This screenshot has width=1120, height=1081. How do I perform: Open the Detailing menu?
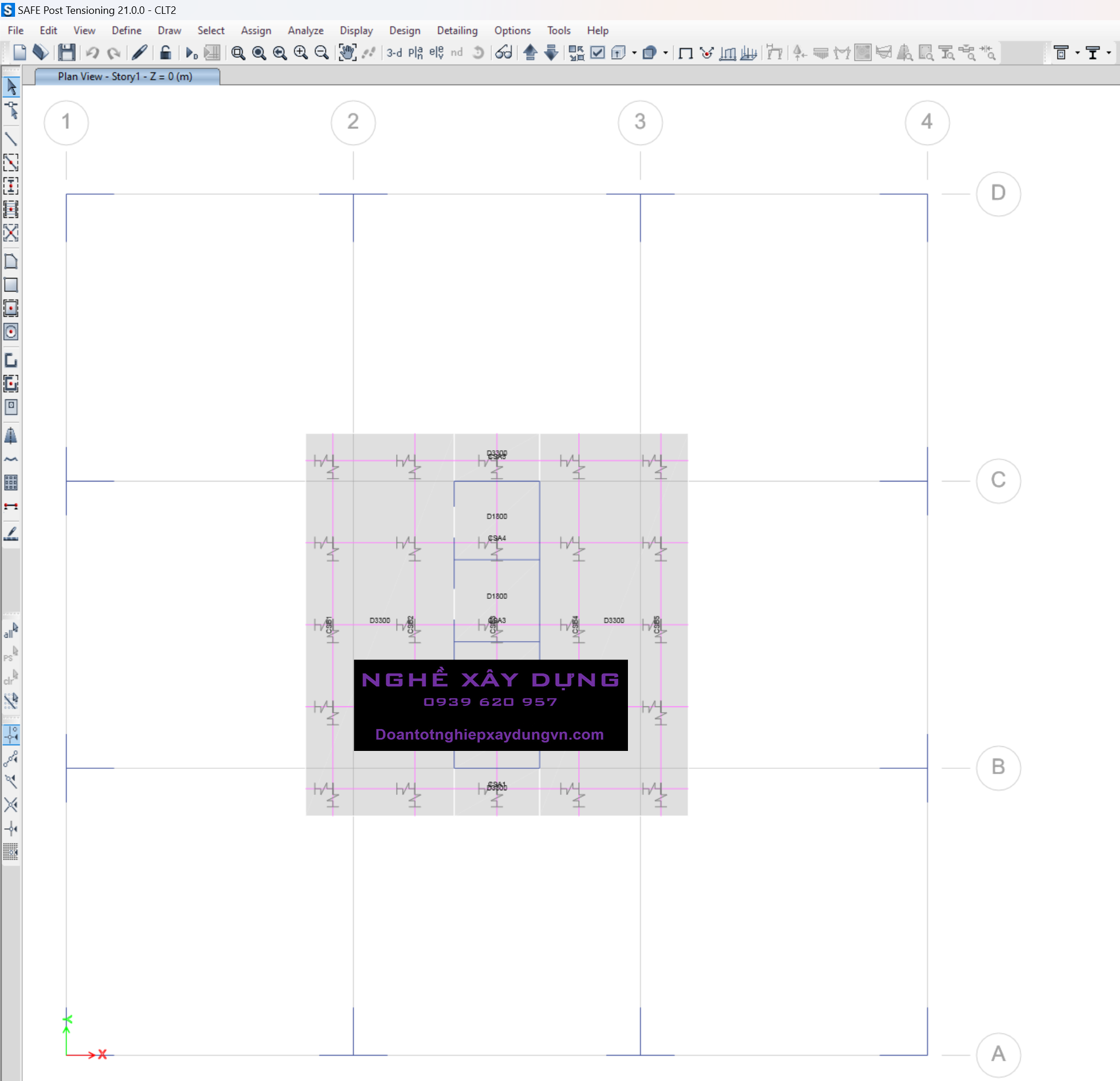[x=457, y=31]
